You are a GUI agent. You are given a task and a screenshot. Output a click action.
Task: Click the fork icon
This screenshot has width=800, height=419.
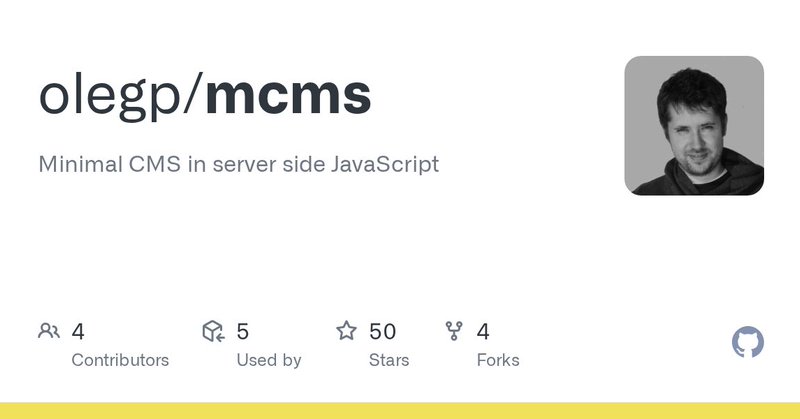(454, 331)
